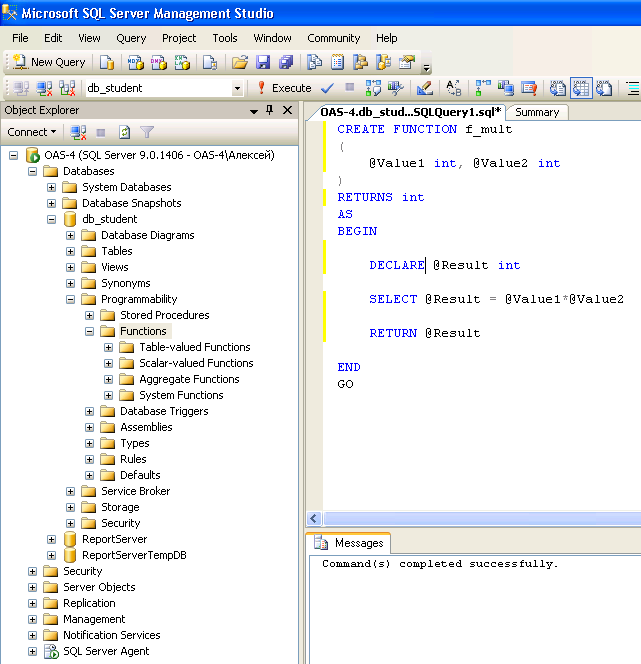
Task: Collapse the Databases node
Action: click(33, 172)
